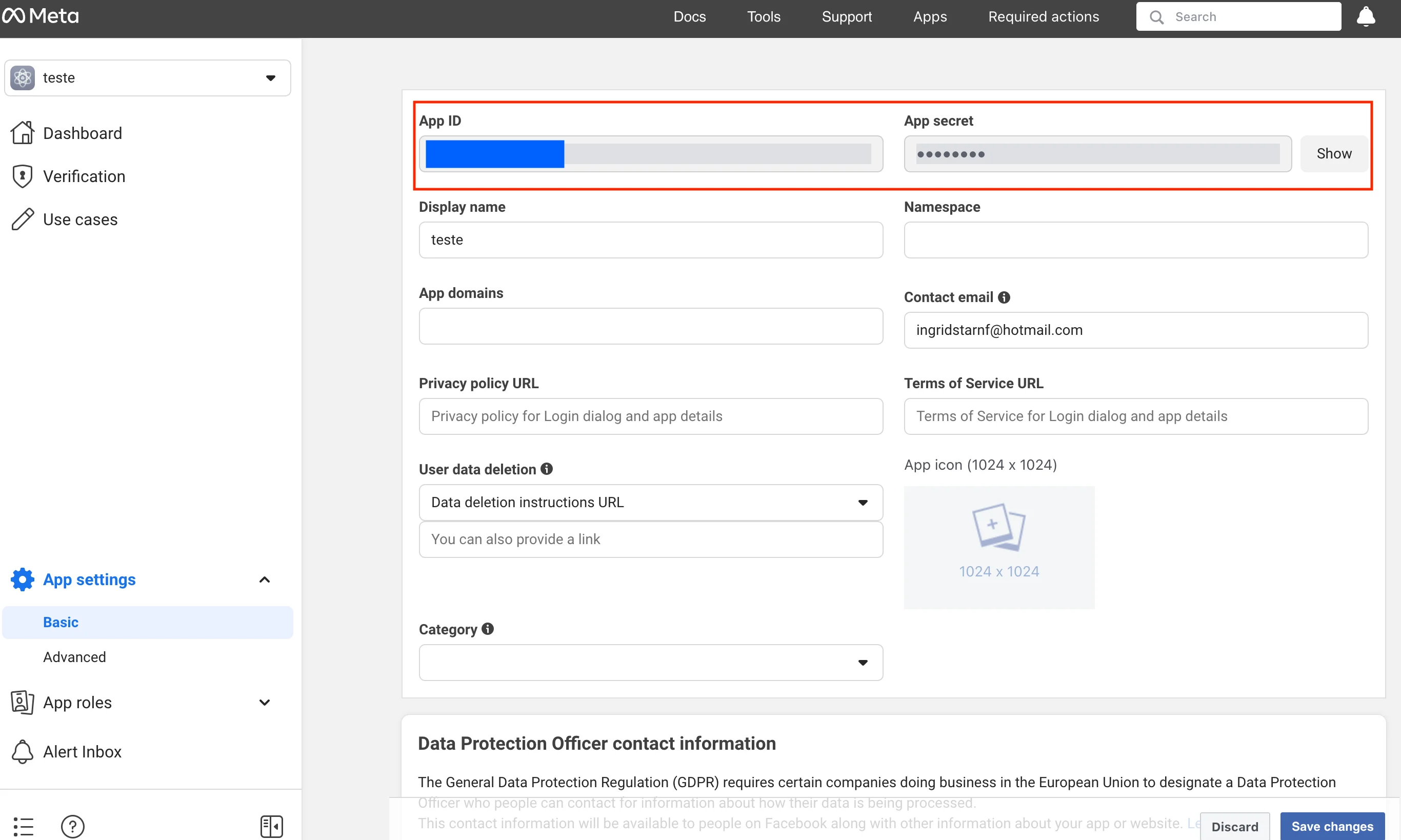Open the Data deletion instructions URL dropdown
The width and height of the screenshot is (1401, 840).
[x=650, y=502]
